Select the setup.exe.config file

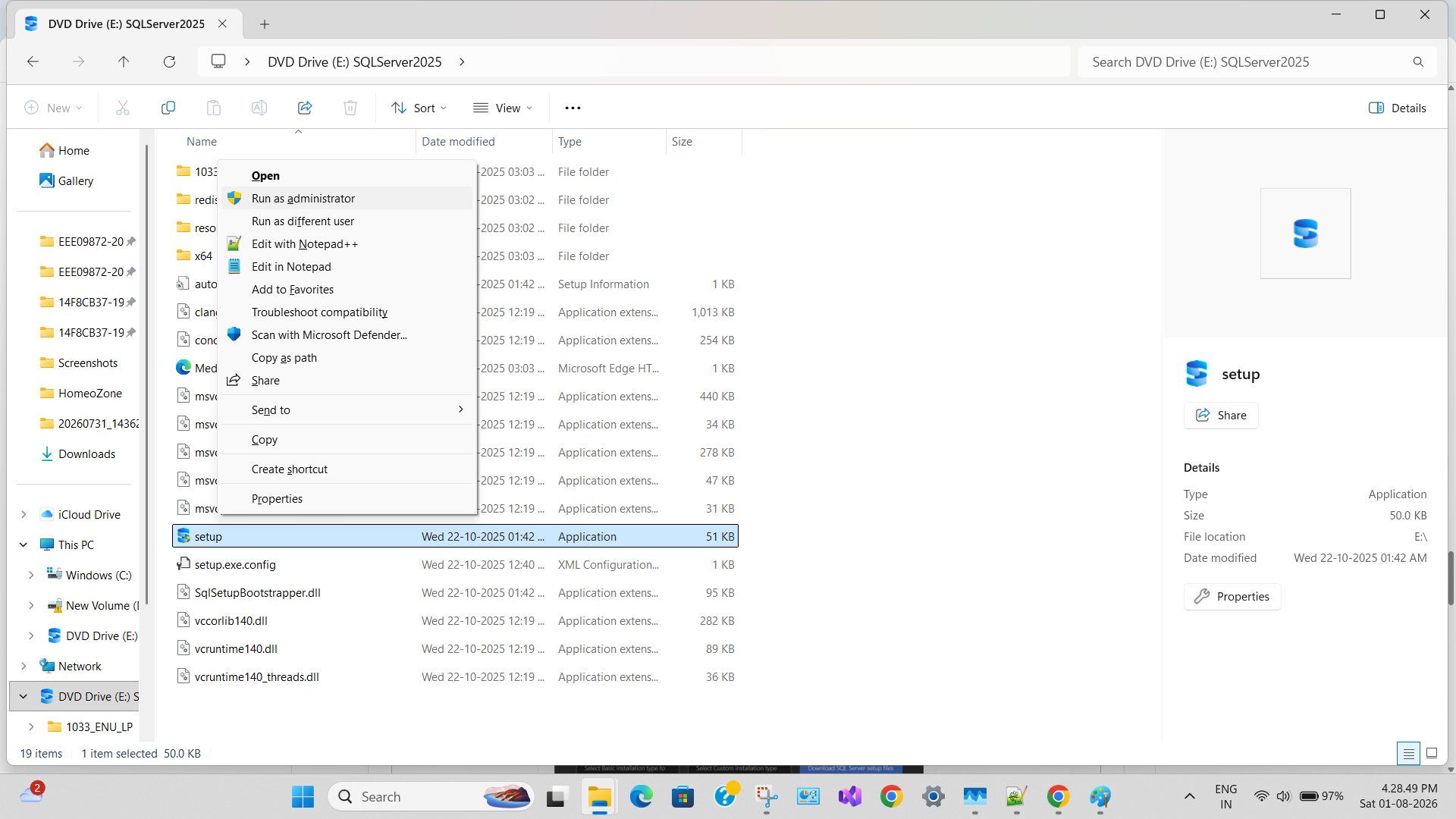tap(455, 564)
